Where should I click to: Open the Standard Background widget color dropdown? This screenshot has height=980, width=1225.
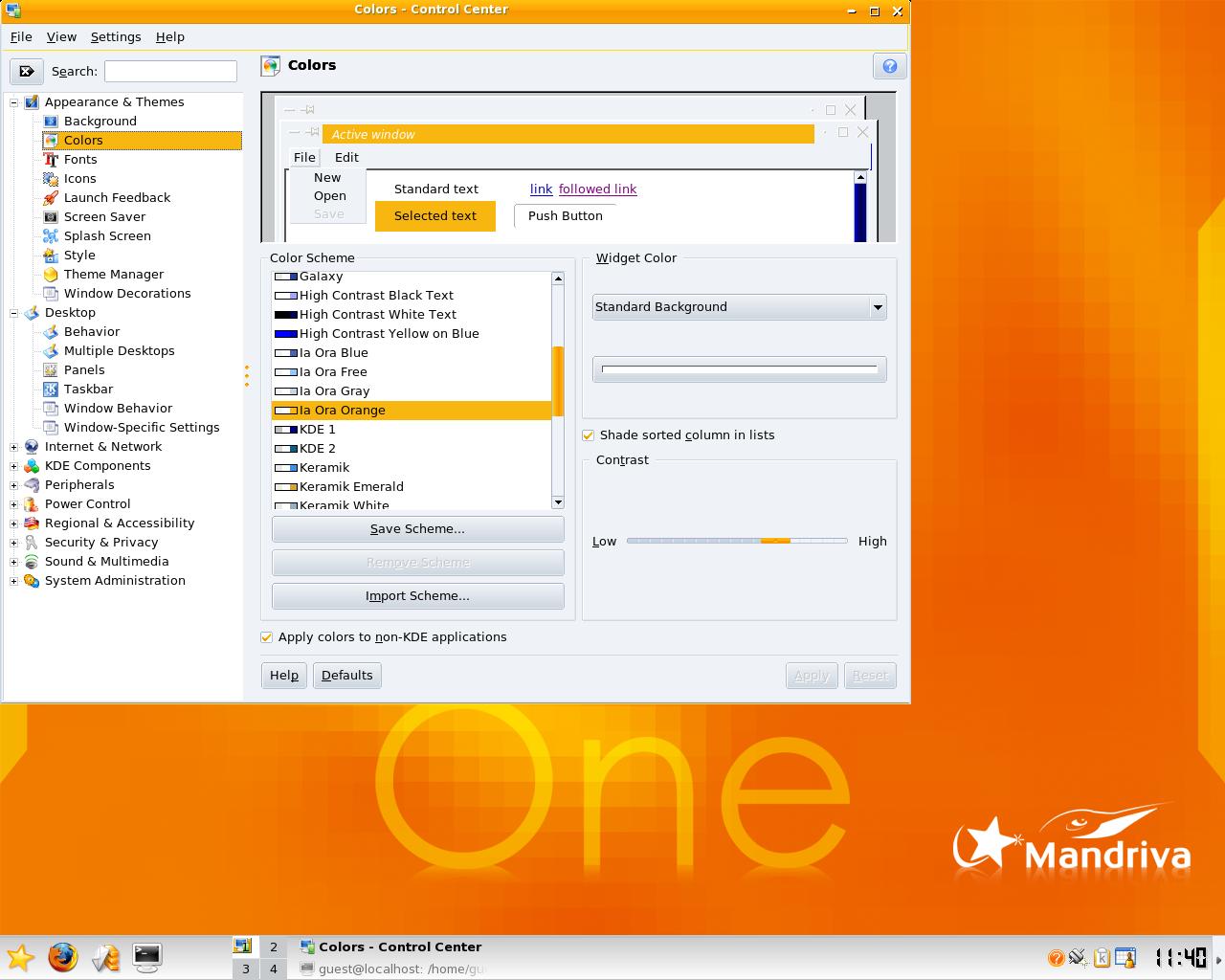click(739, 307)
